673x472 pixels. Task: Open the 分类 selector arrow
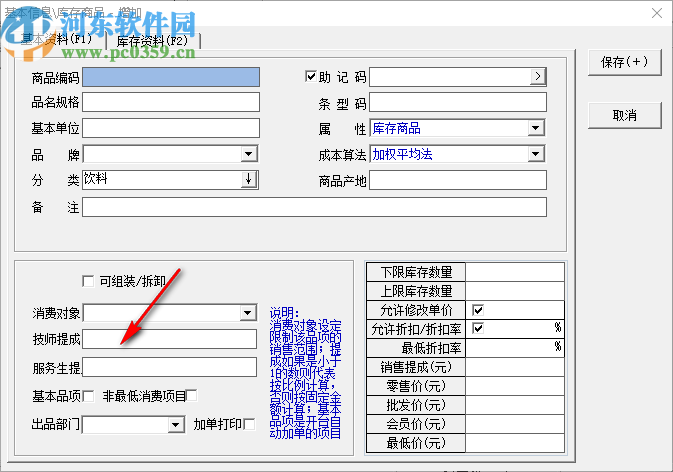[x=249, y=180]
